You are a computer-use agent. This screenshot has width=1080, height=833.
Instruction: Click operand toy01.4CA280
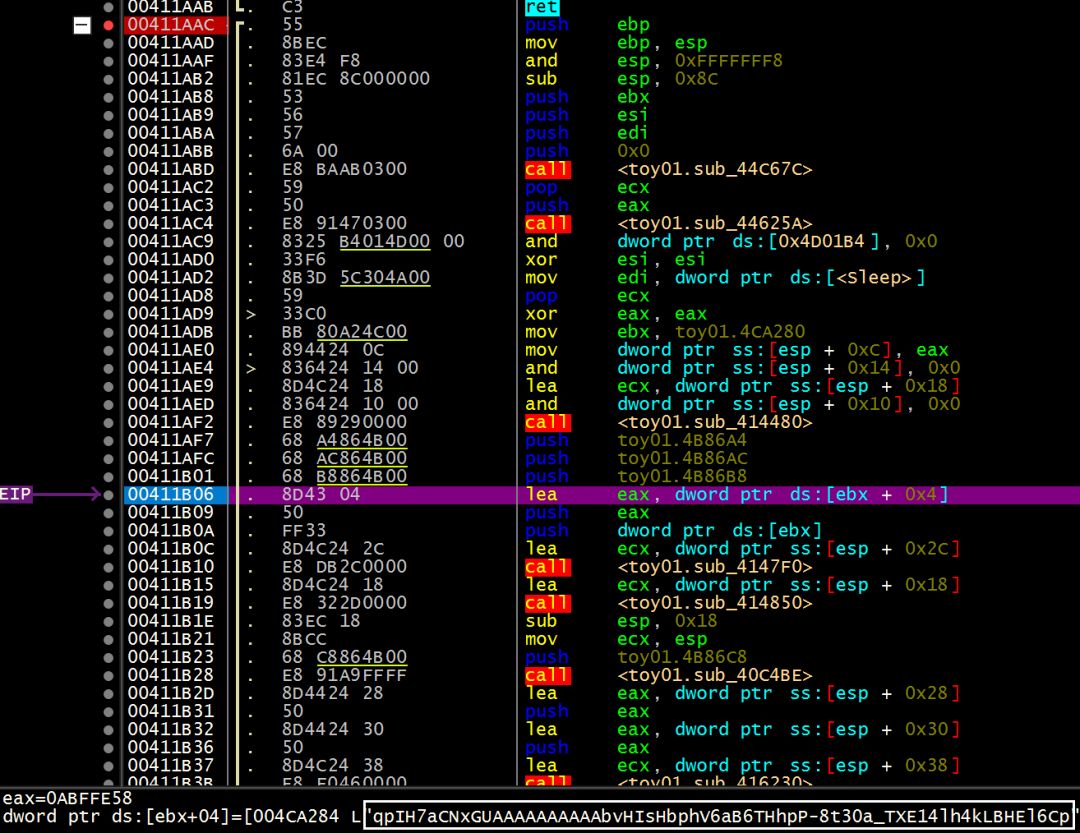pos(740,332)
